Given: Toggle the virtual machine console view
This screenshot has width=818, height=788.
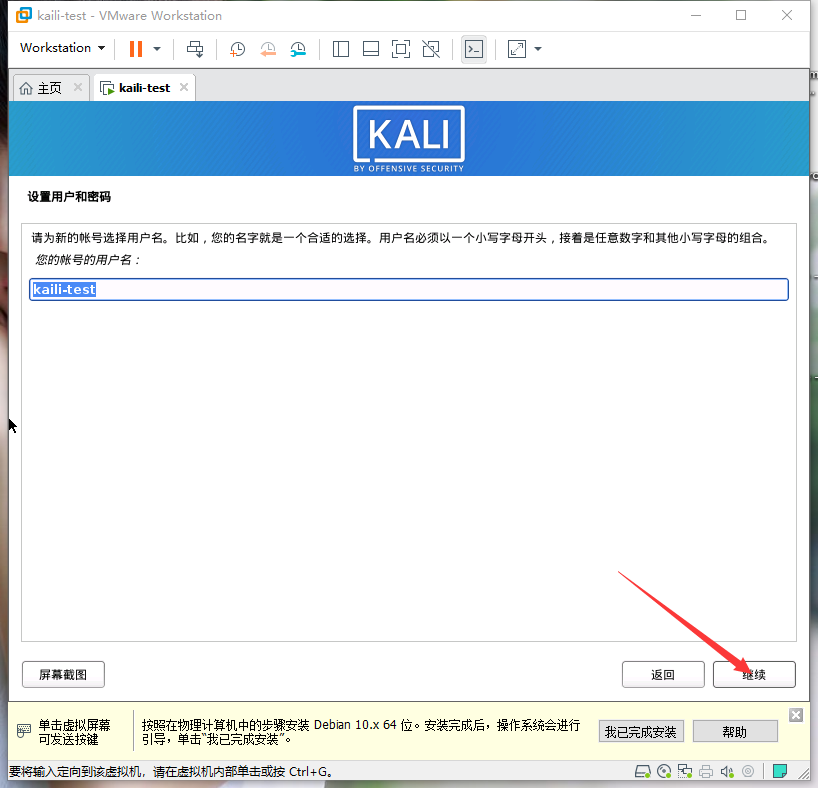Looking at the screenshot, I should (473, 48).
